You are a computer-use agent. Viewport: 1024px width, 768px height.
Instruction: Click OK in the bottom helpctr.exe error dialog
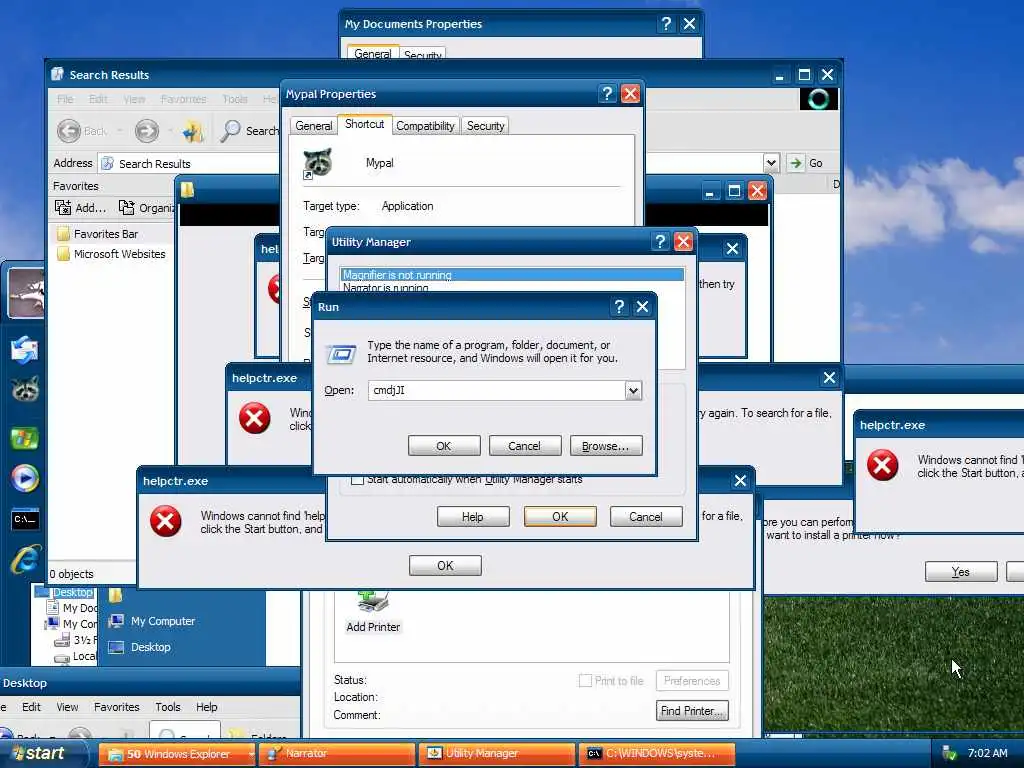445,566
